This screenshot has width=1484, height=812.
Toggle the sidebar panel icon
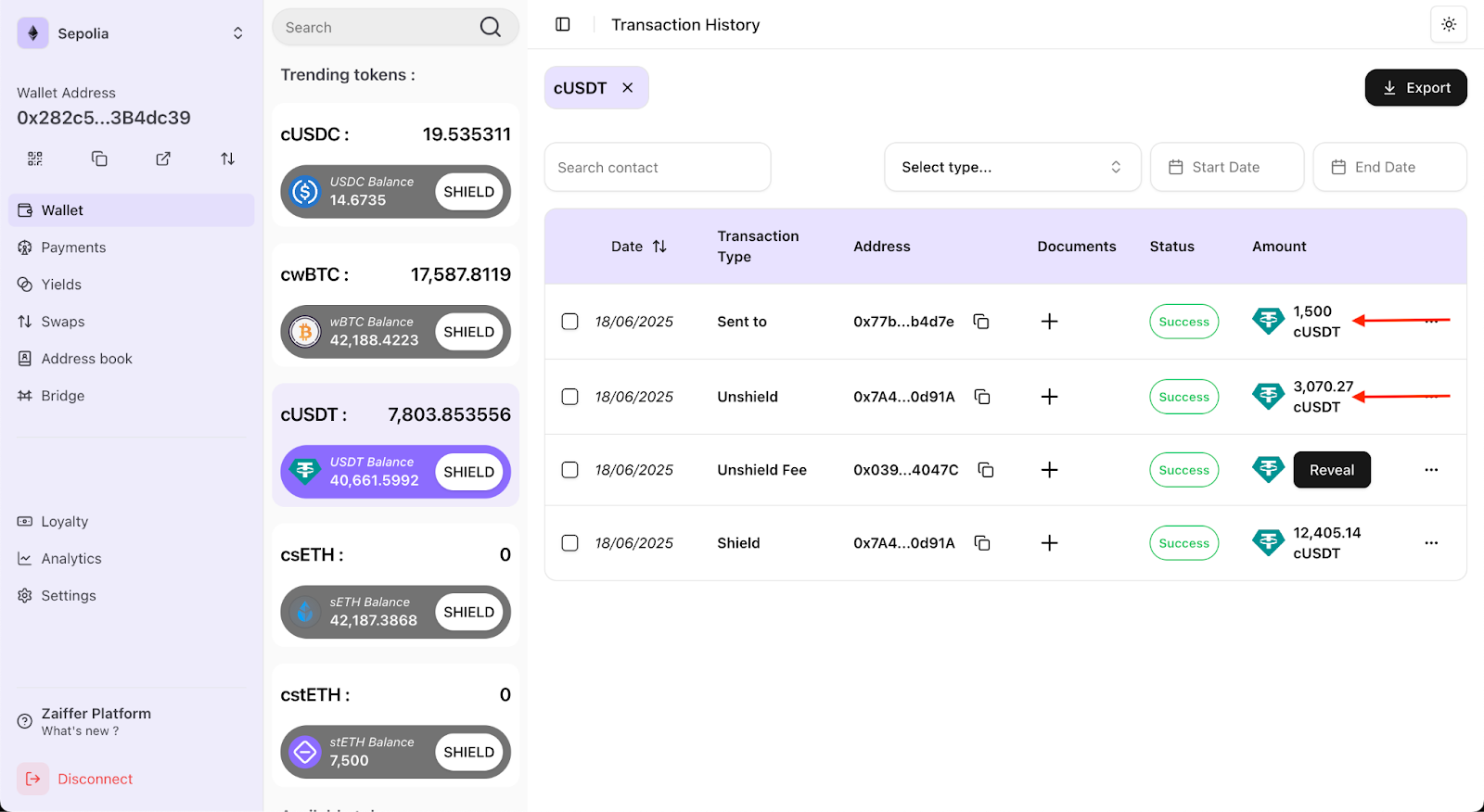coord(563,24)
